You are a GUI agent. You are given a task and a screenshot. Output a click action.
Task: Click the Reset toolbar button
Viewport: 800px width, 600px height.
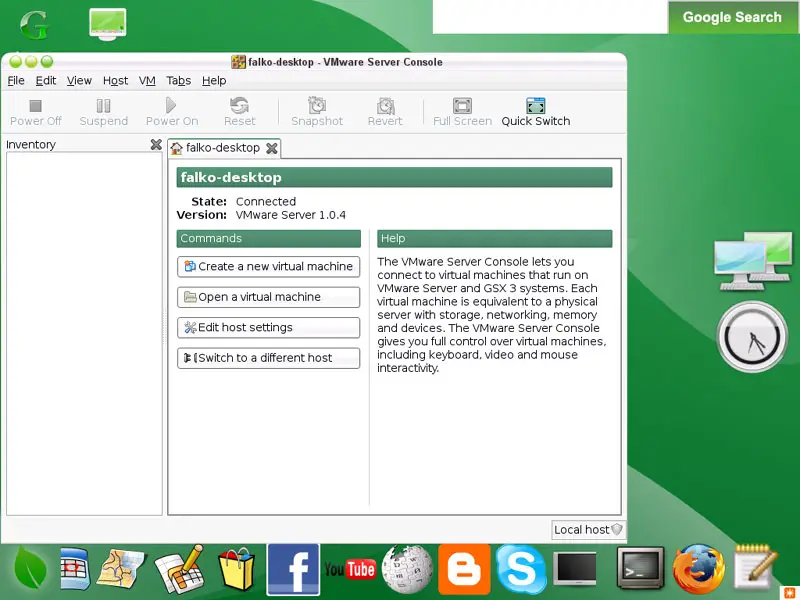[239, 112]
